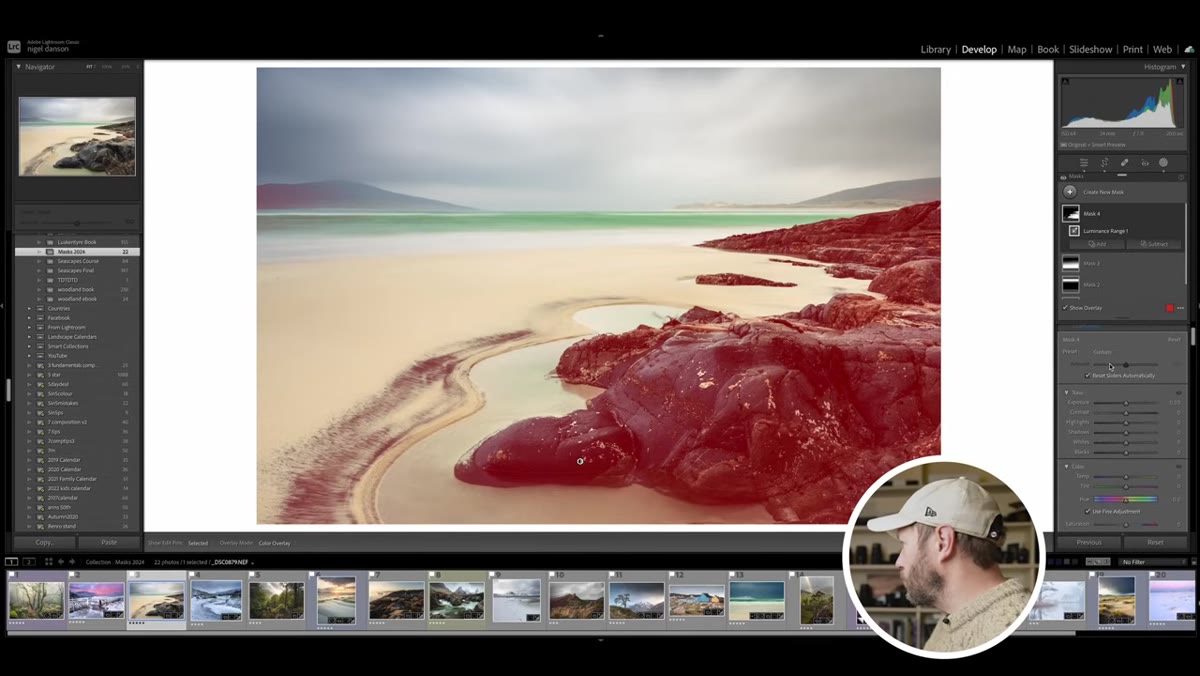Click the right panel scrollbar
Viewport: 1200px width, 676px height.
tap(1193, 336)
